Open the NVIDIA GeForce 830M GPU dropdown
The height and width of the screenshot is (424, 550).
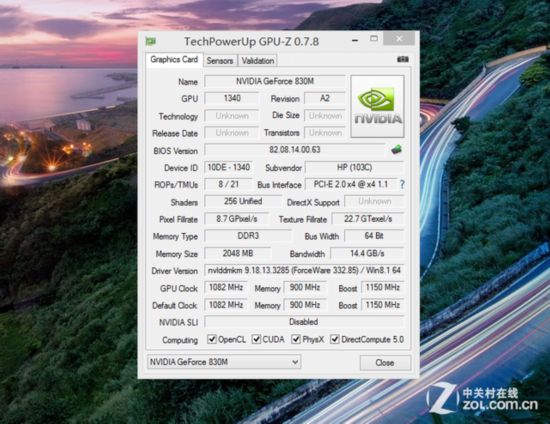coord(224,362)
